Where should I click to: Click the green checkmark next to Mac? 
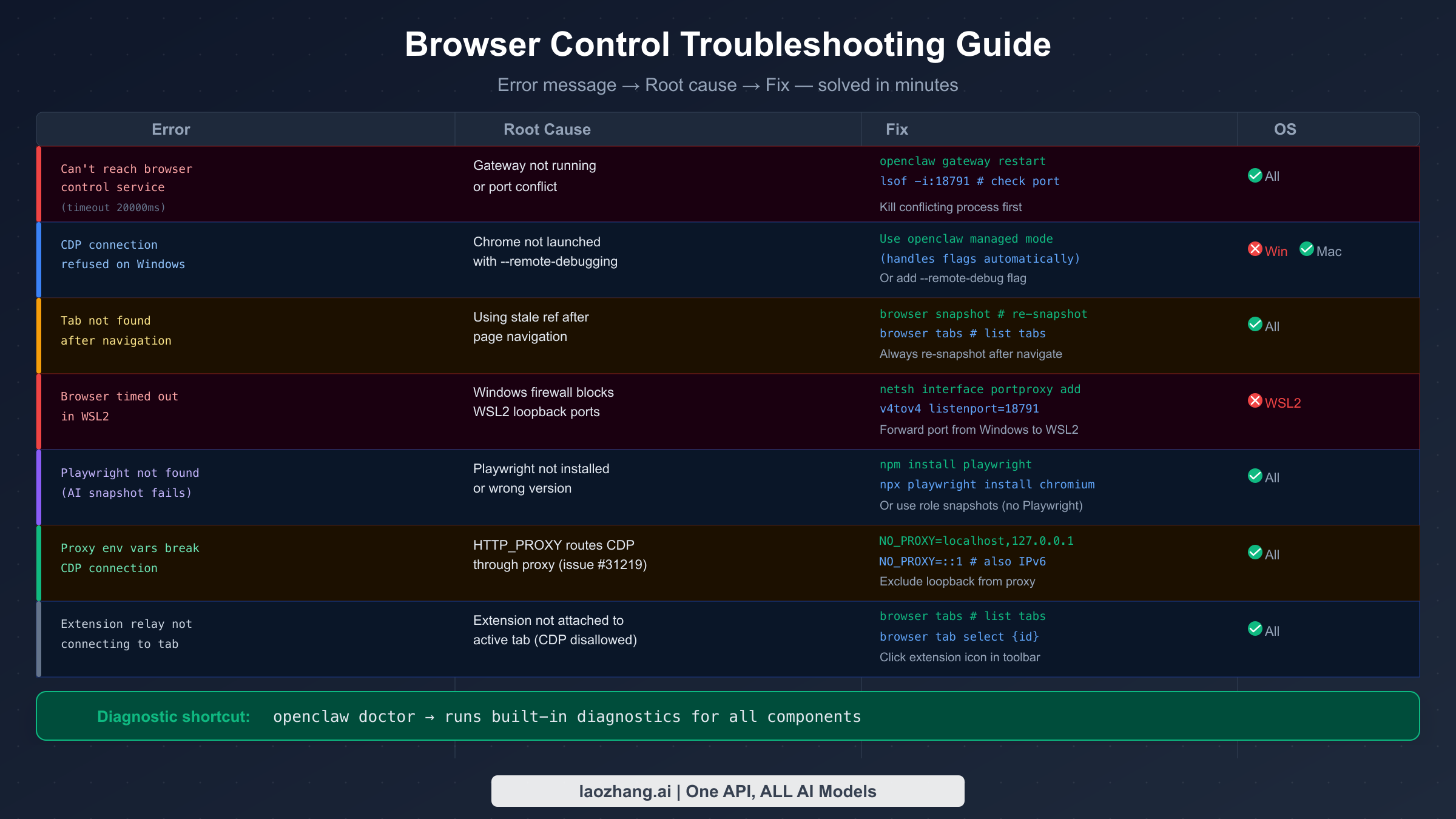click(x=1306, y=251)
